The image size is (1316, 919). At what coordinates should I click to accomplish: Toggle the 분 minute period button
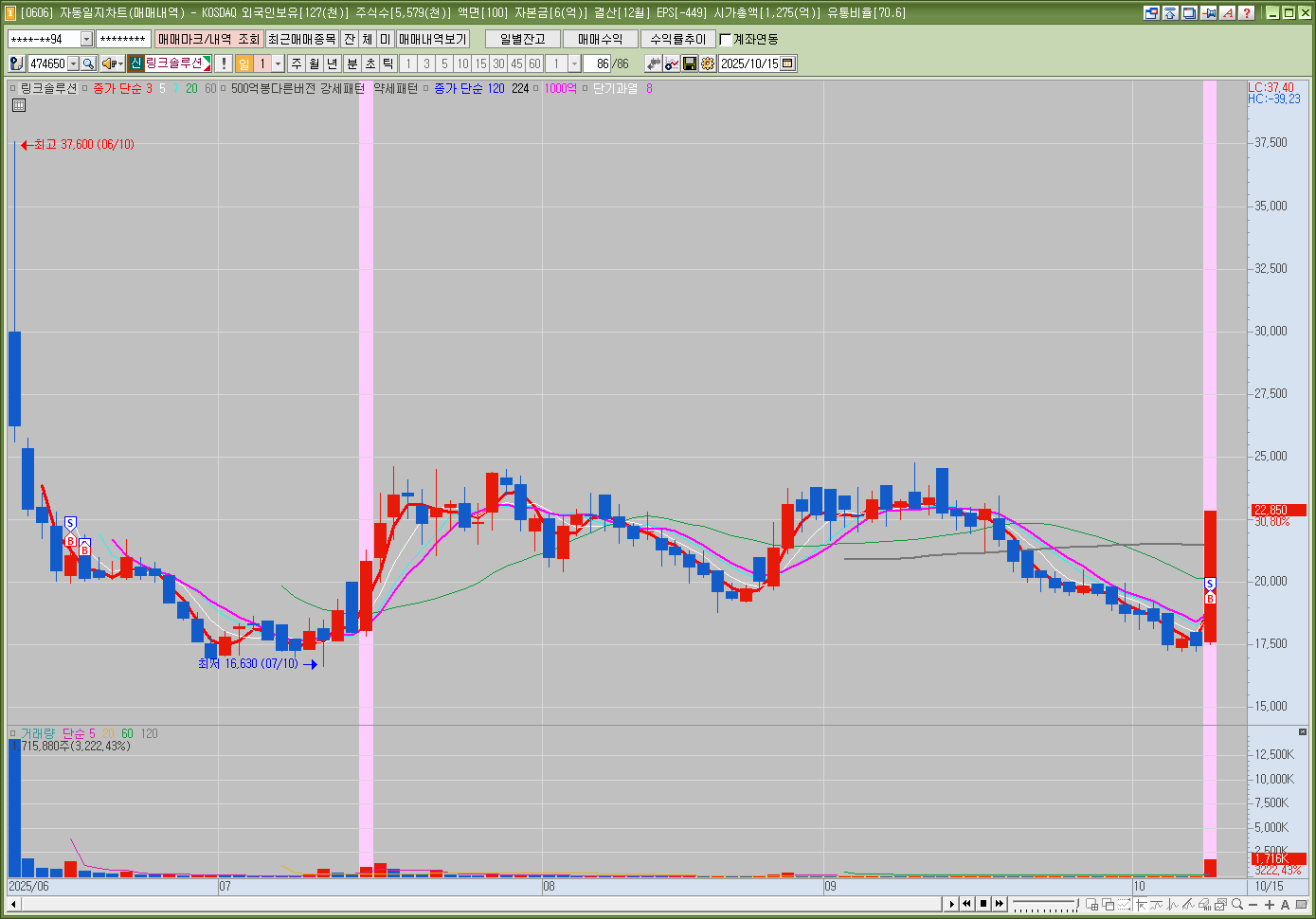(x=352, y=63)
